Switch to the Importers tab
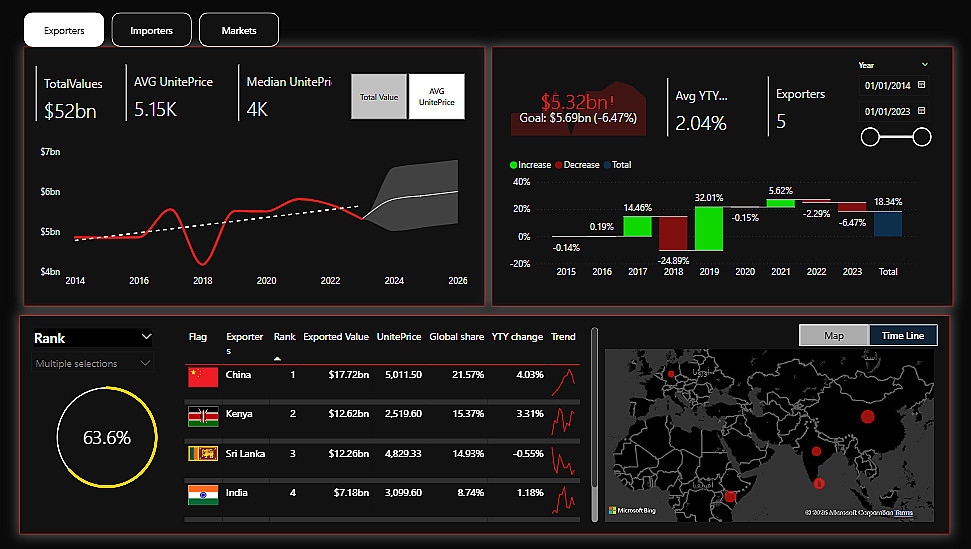971x549 pixels. [x=152, y=30]
